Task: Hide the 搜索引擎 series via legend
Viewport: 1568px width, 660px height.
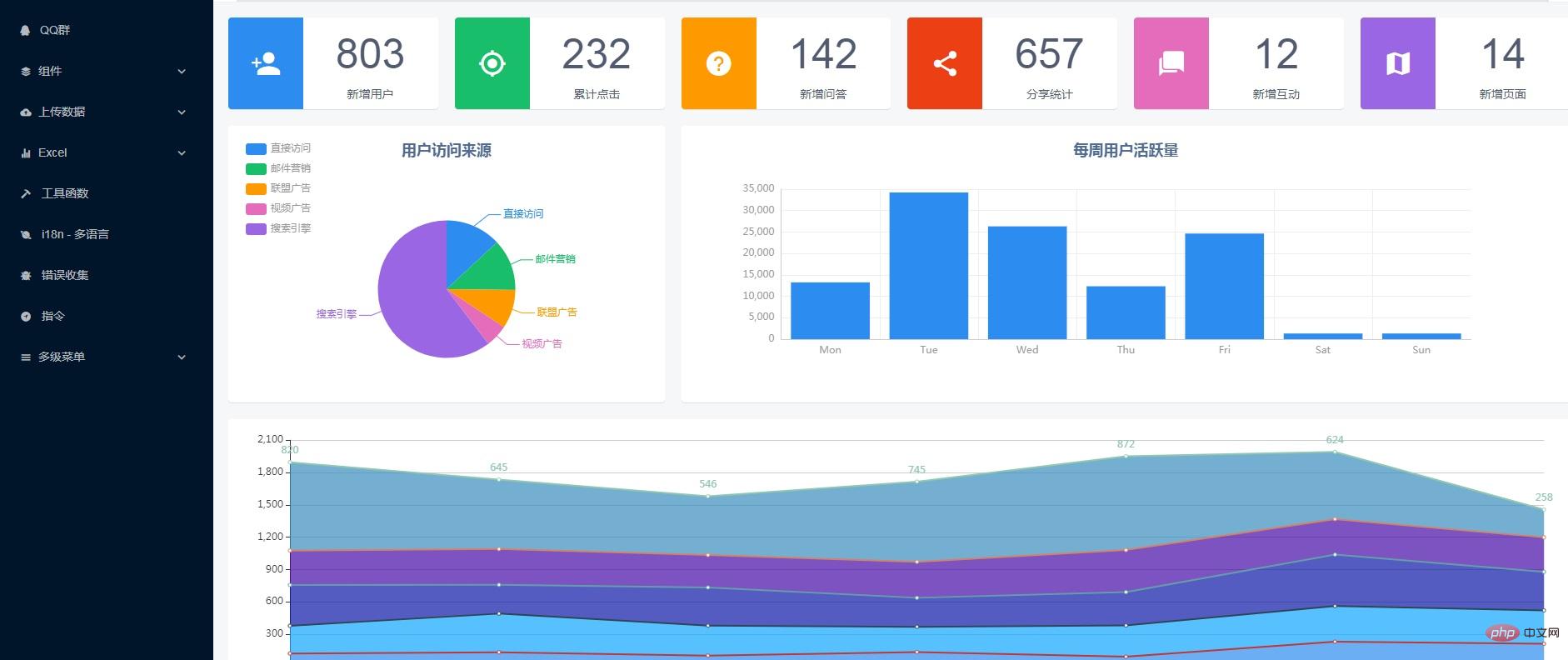Action: (x=278, y=228)
